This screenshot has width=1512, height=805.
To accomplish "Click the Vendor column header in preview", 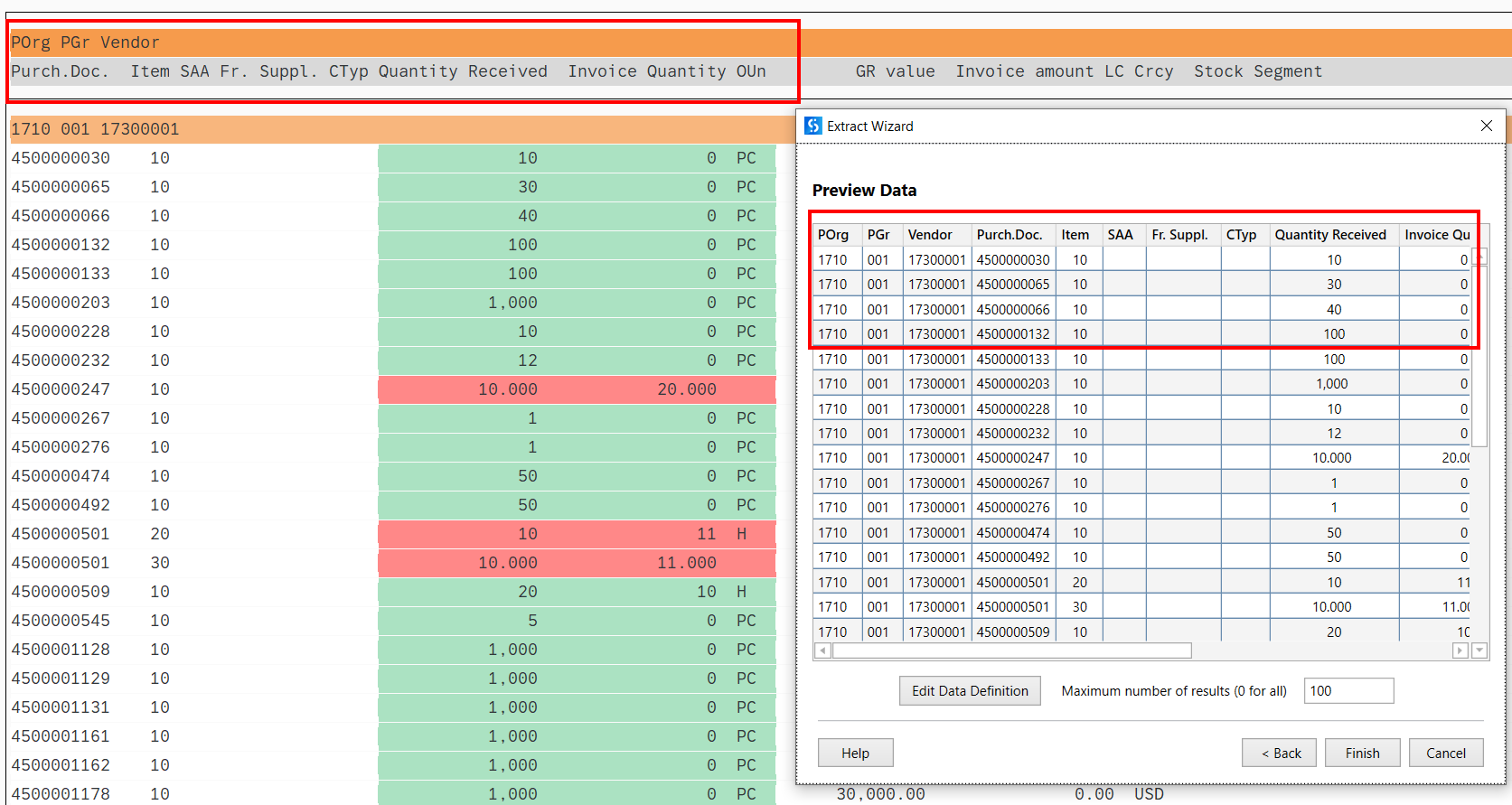I will (x=929, y=235).
